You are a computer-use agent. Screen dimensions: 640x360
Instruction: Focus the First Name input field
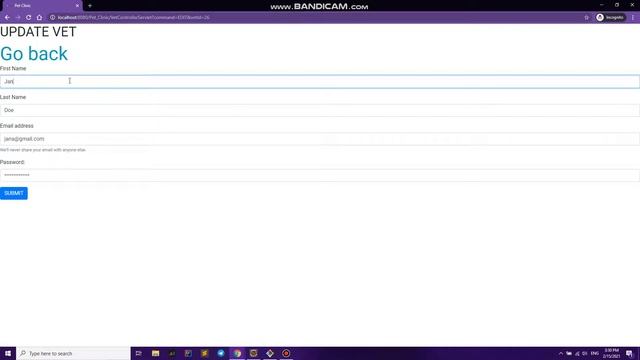(x=320, y=81)
